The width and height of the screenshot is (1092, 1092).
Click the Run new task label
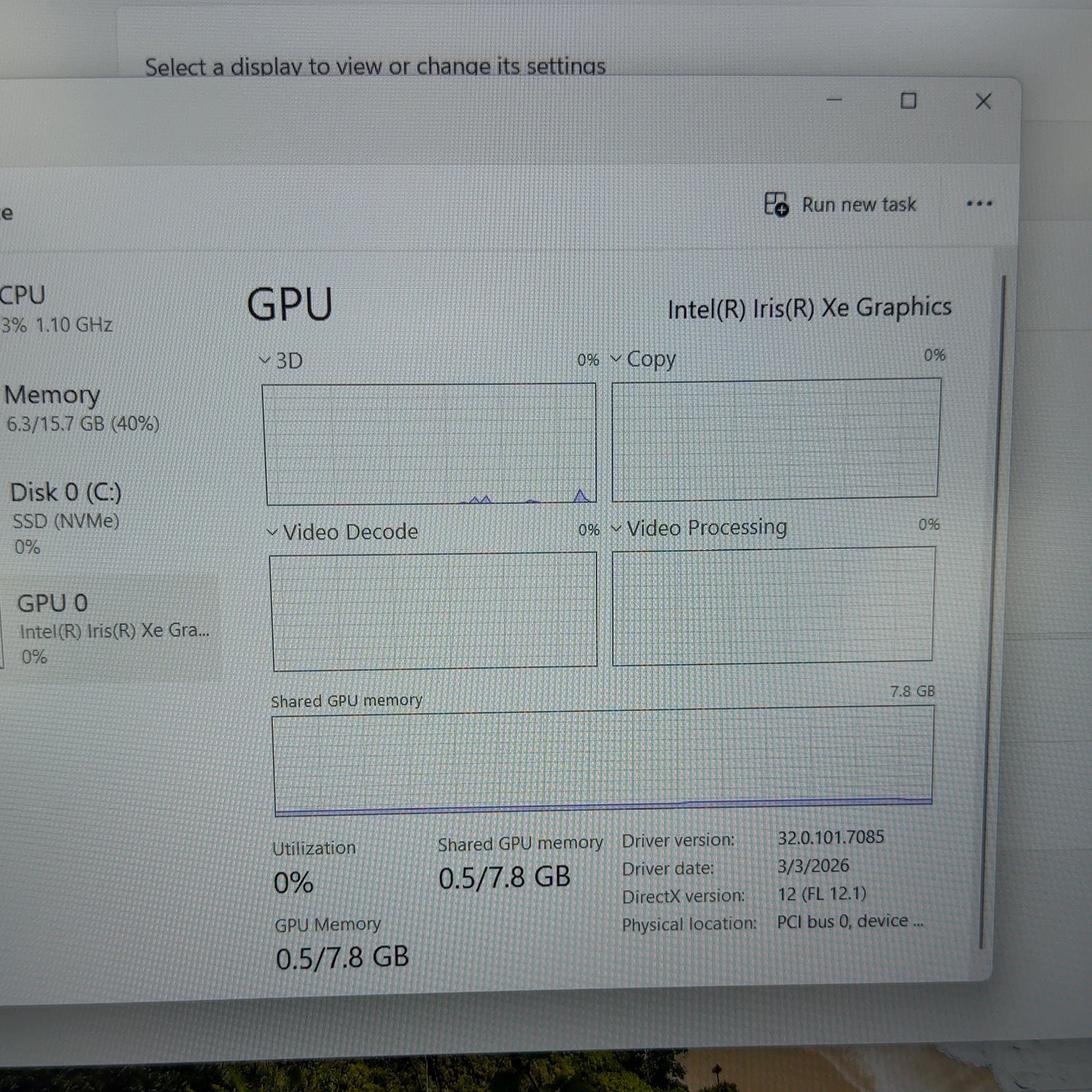[859, 205]
